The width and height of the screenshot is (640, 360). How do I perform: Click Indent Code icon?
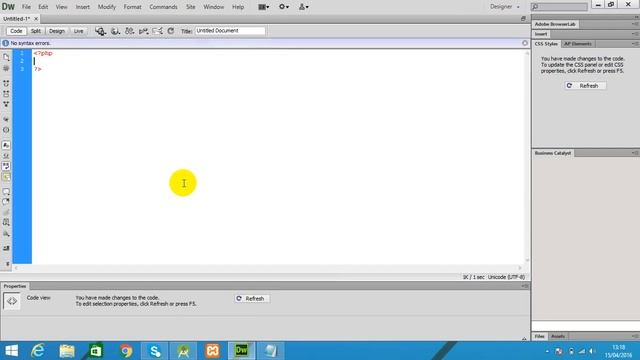(6, 248)
